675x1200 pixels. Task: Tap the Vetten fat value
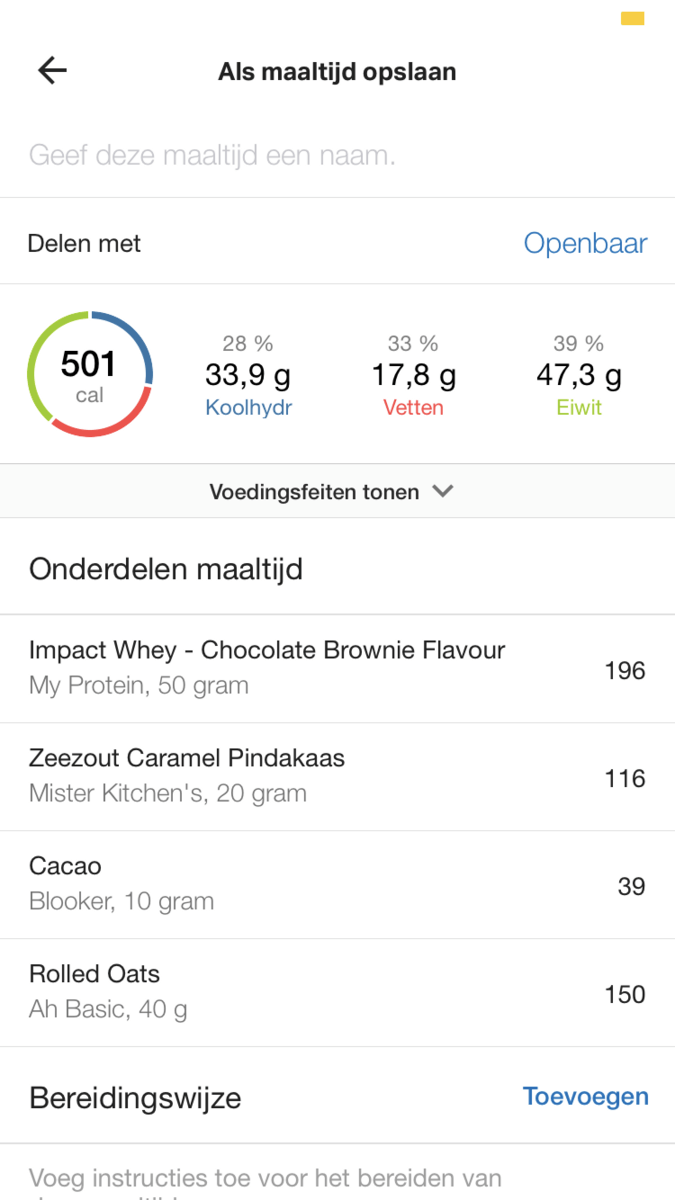[414, 376]
